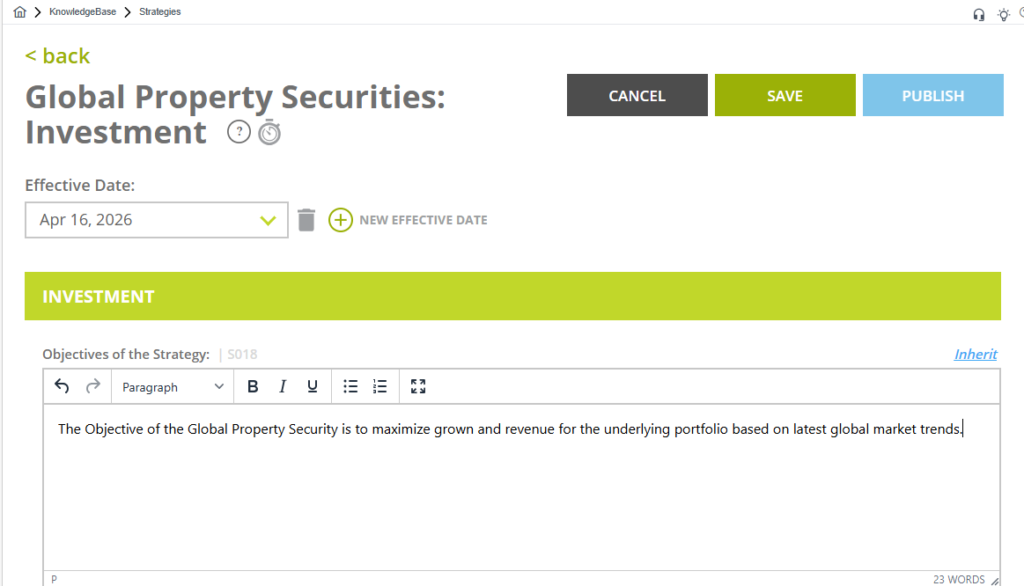Screen dimensions: 1024x586
Task: Expand editor to fullscreen
Action: pos(418,387)
